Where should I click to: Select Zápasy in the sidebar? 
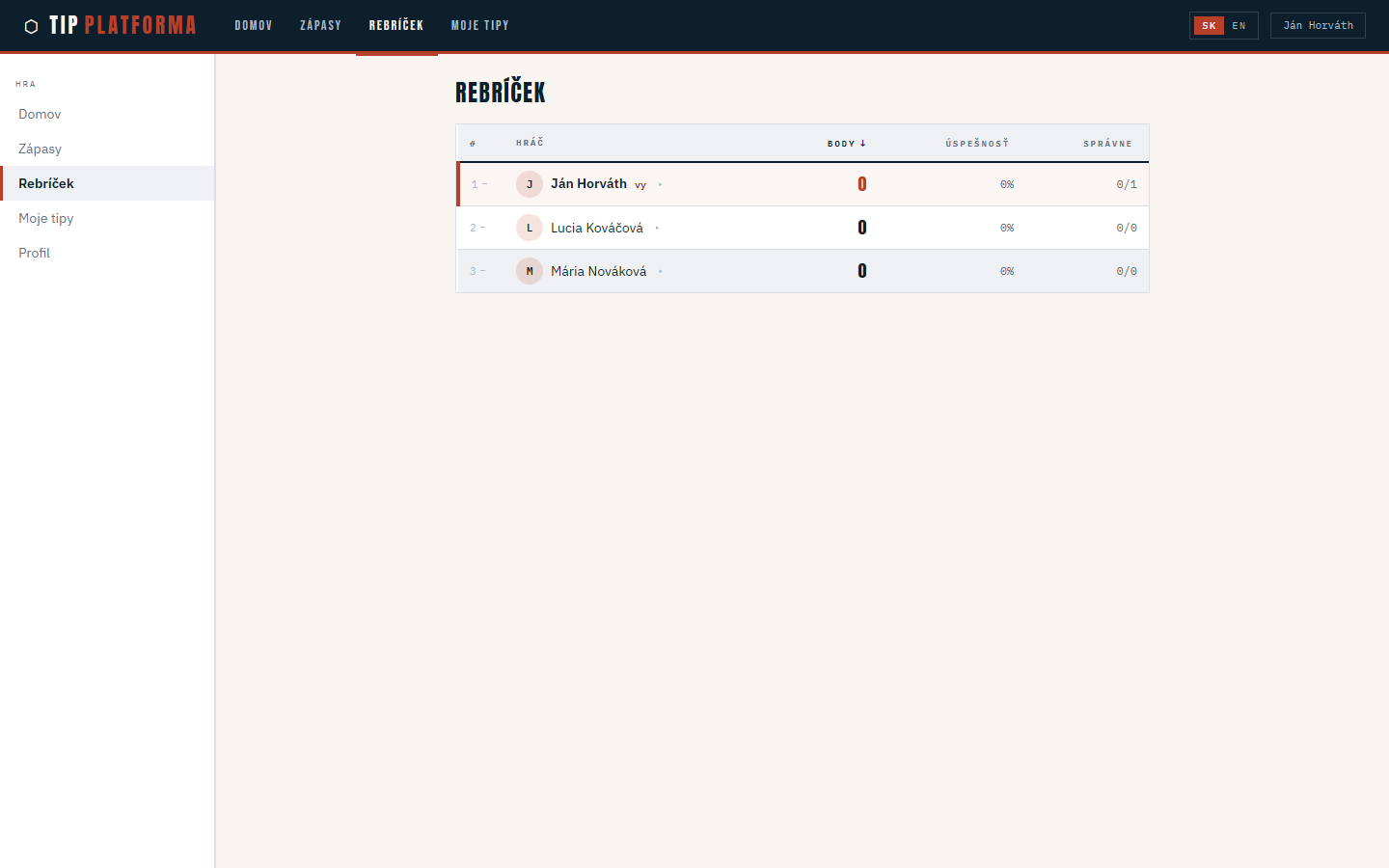41,149
